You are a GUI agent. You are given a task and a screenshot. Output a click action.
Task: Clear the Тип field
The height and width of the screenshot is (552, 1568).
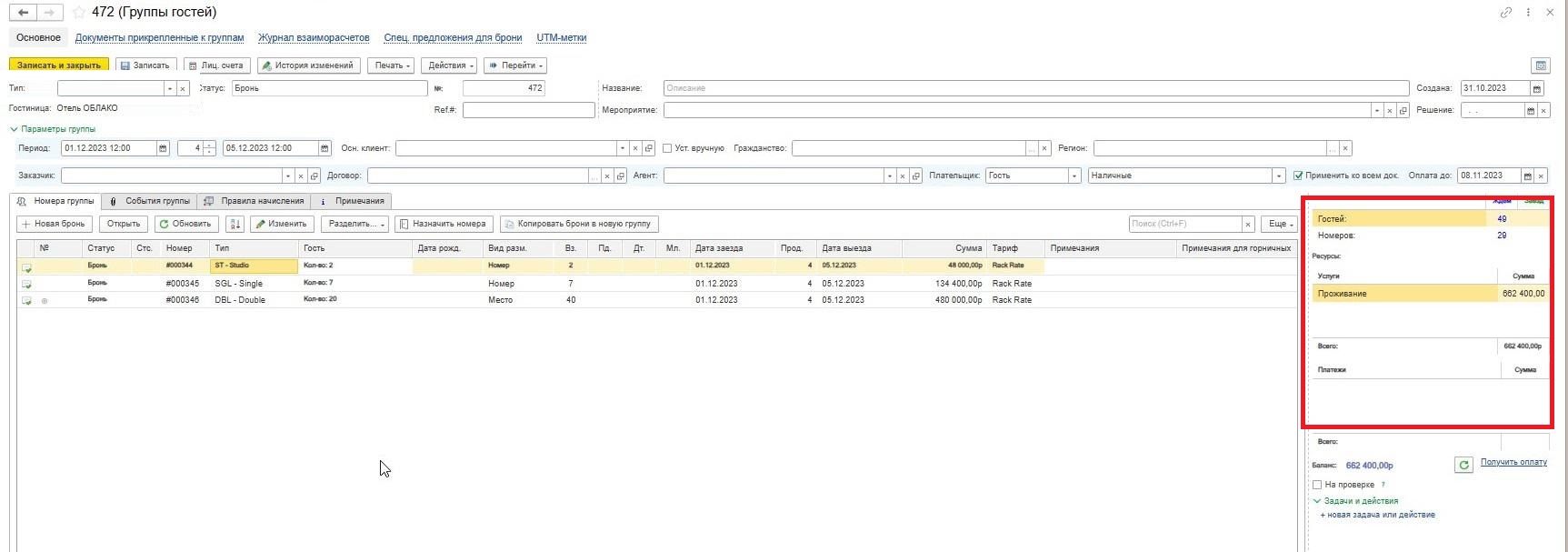183,88
